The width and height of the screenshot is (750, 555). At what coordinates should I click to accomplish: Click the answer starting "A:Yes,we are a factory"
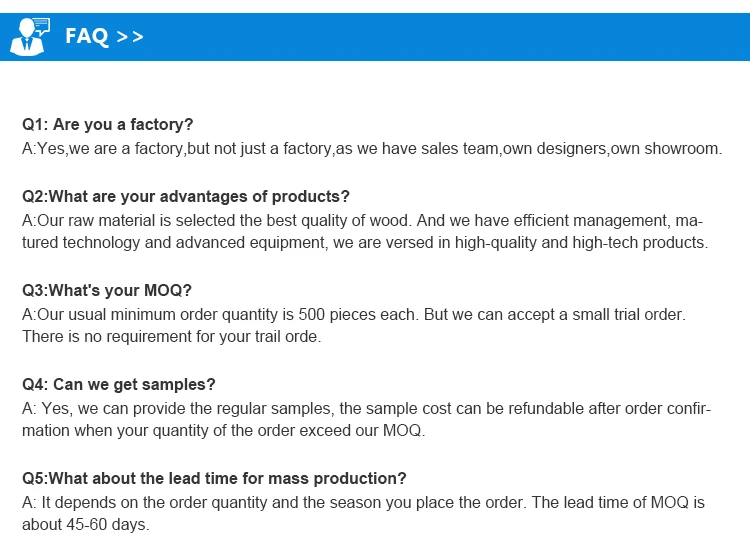coord(372,149)
